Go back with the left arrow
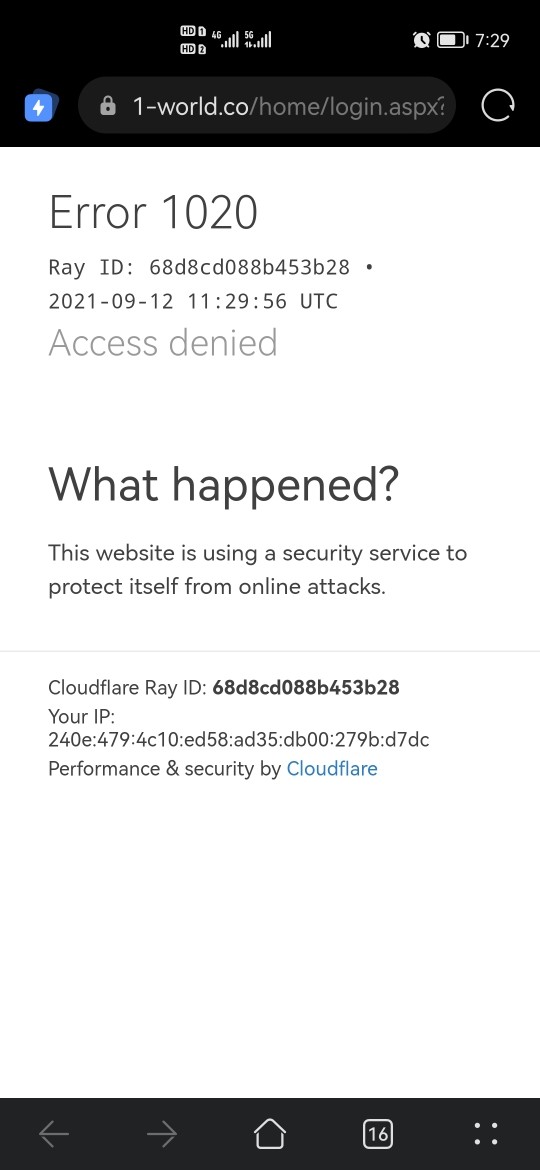Viewport: 540px width, 1170px height. (x=54, y=1135)
